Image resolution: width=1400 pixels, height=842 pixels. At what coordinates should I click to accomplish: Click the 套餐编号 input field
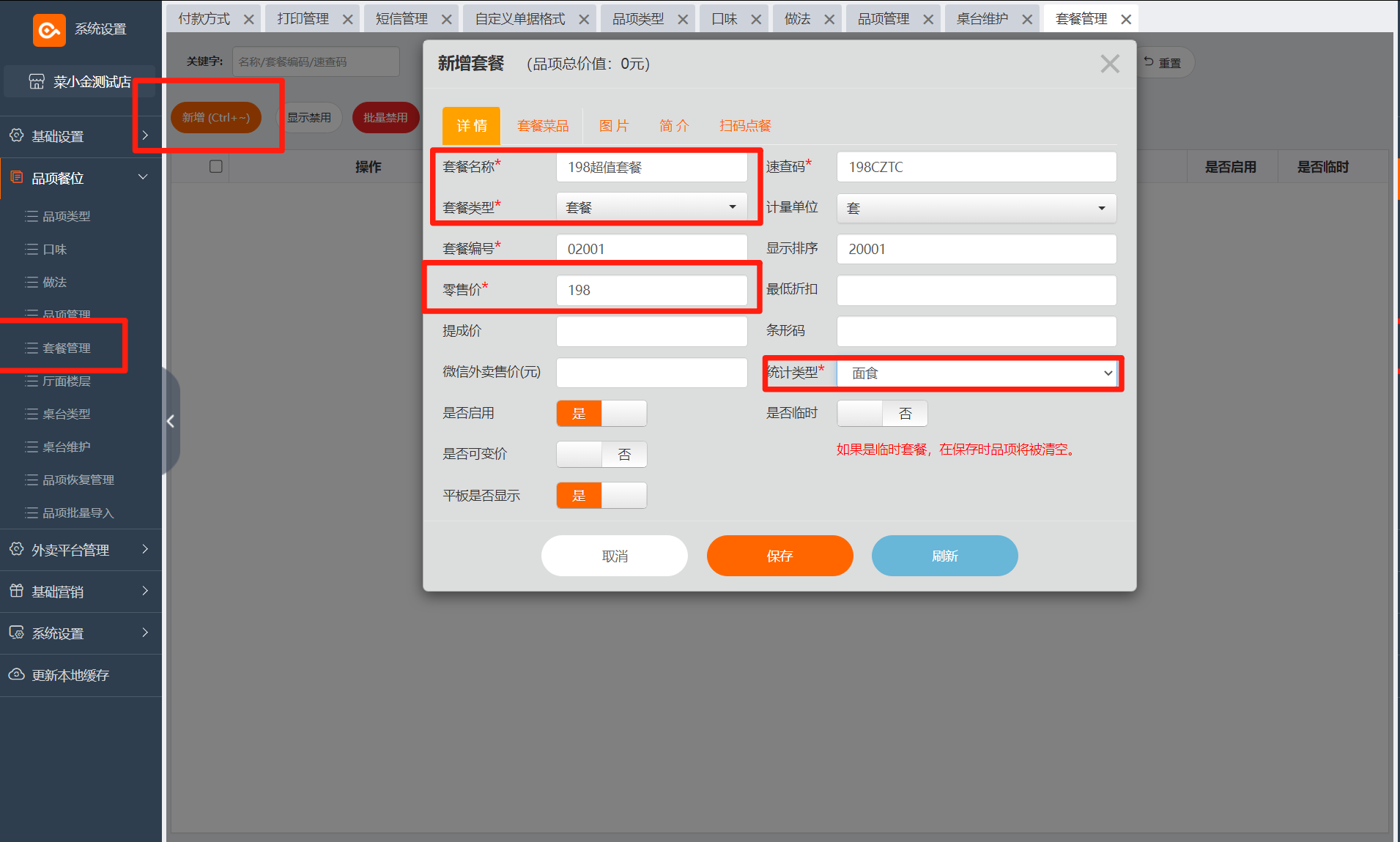pos(651,249)
